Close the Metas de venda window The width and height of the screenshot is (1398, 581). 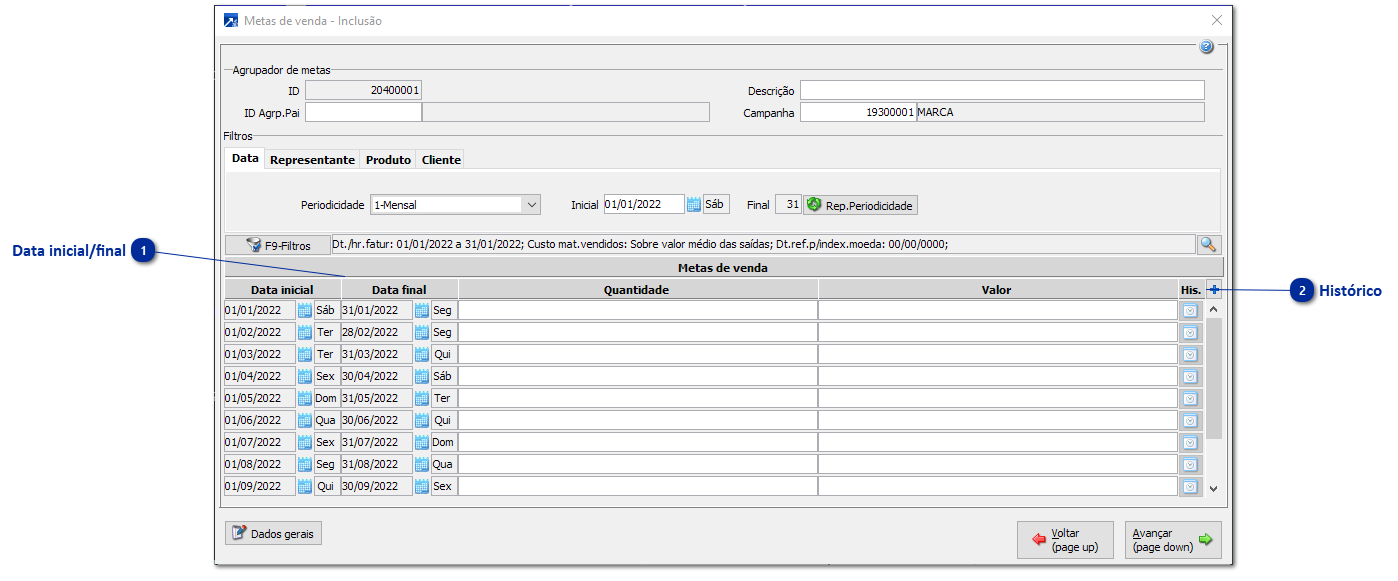point(1217,20)
